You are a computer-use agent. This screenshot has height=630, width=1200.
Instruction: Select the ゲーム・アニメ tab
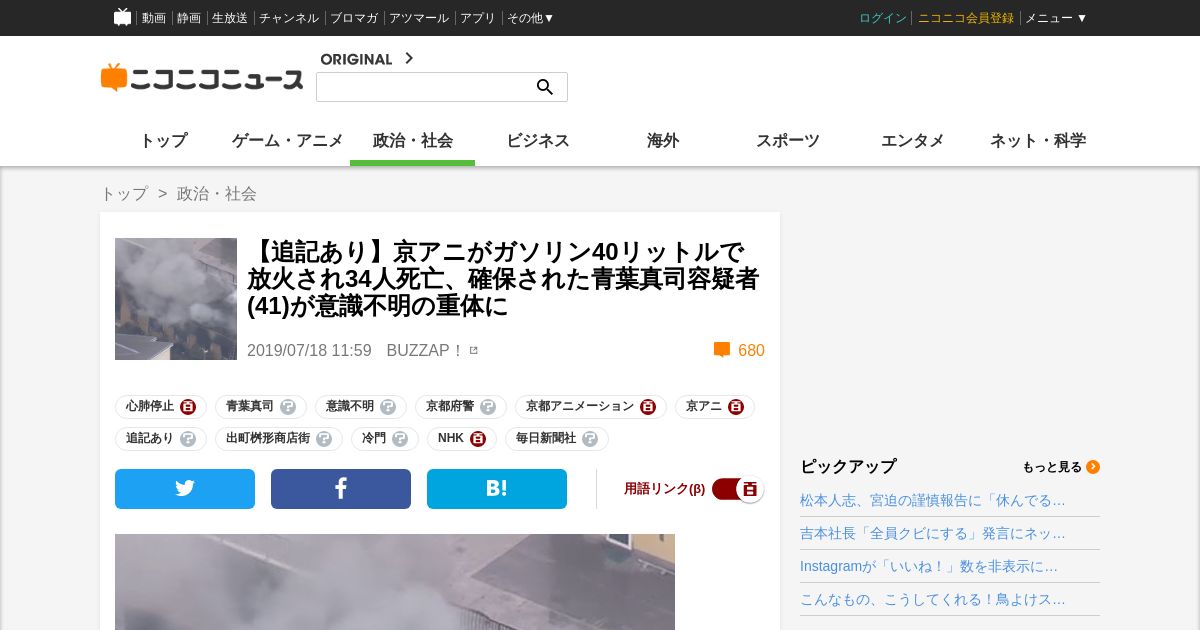tap(288, 141)
